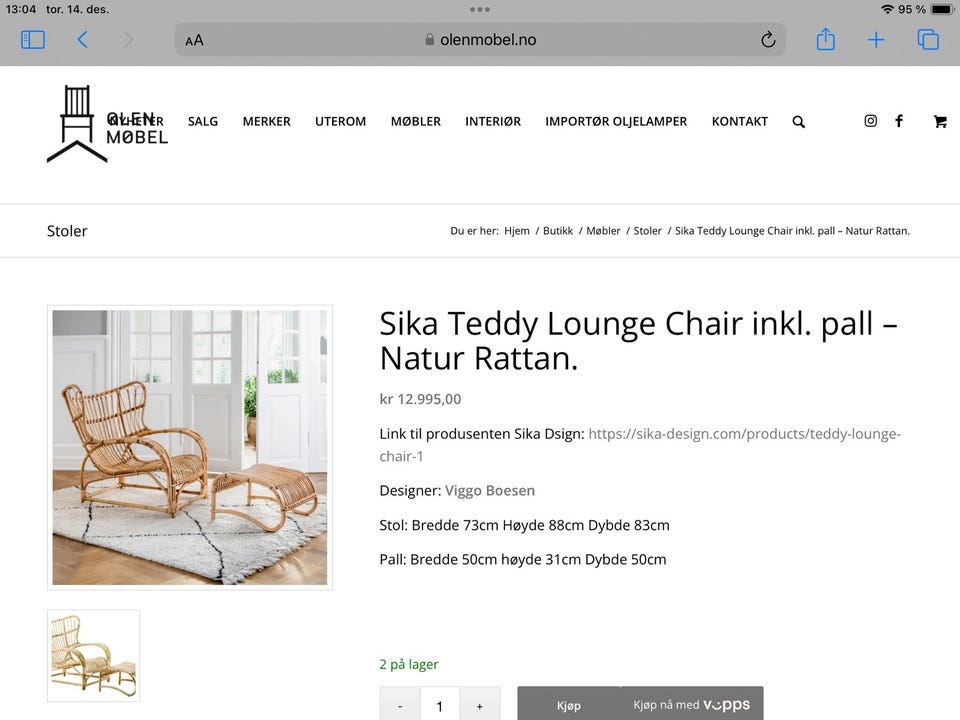Open the MØBLER navigation menu
Screen dimensions: 960x720
pos(416,121)
